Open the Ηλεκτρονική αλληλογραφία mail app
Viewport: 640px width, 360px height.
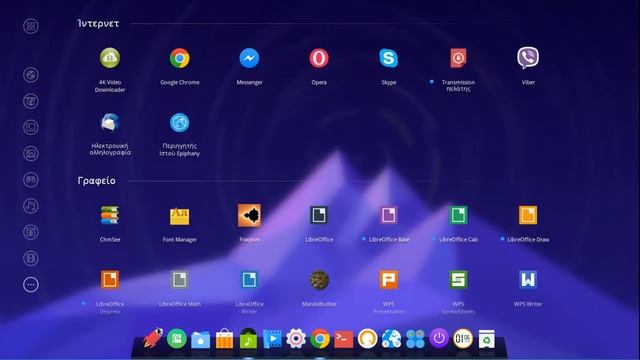[x=110, y=122]
